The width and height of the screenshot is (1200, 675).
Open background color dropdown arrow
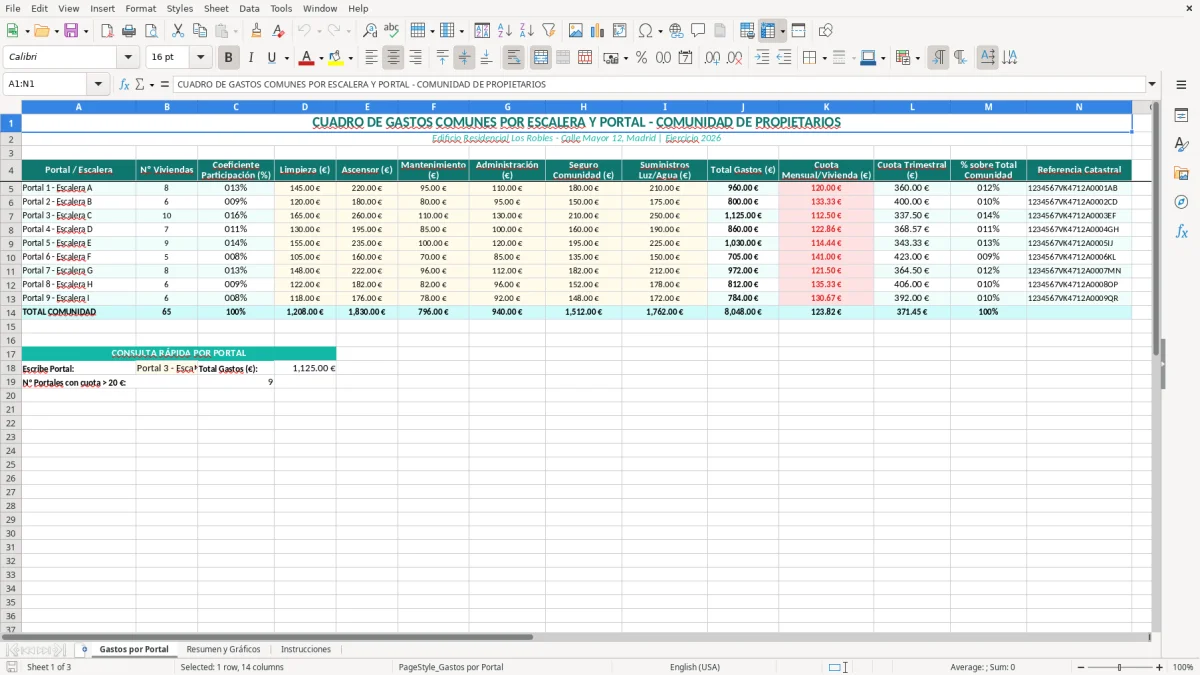pyautogui.click(x=350, y=58)
